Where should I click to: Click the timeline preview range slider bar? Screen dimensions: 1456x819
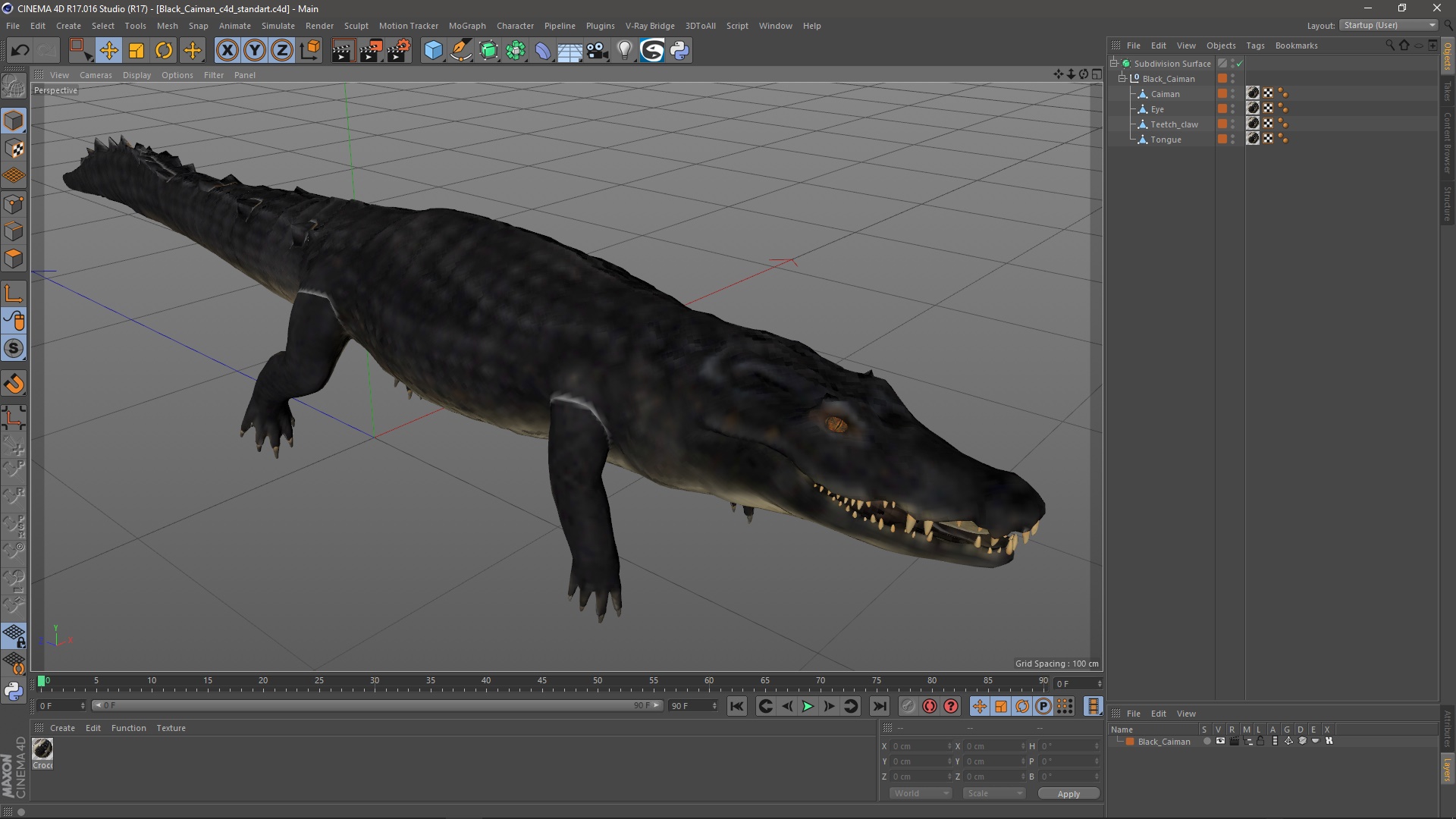click(x=378, y=706)
